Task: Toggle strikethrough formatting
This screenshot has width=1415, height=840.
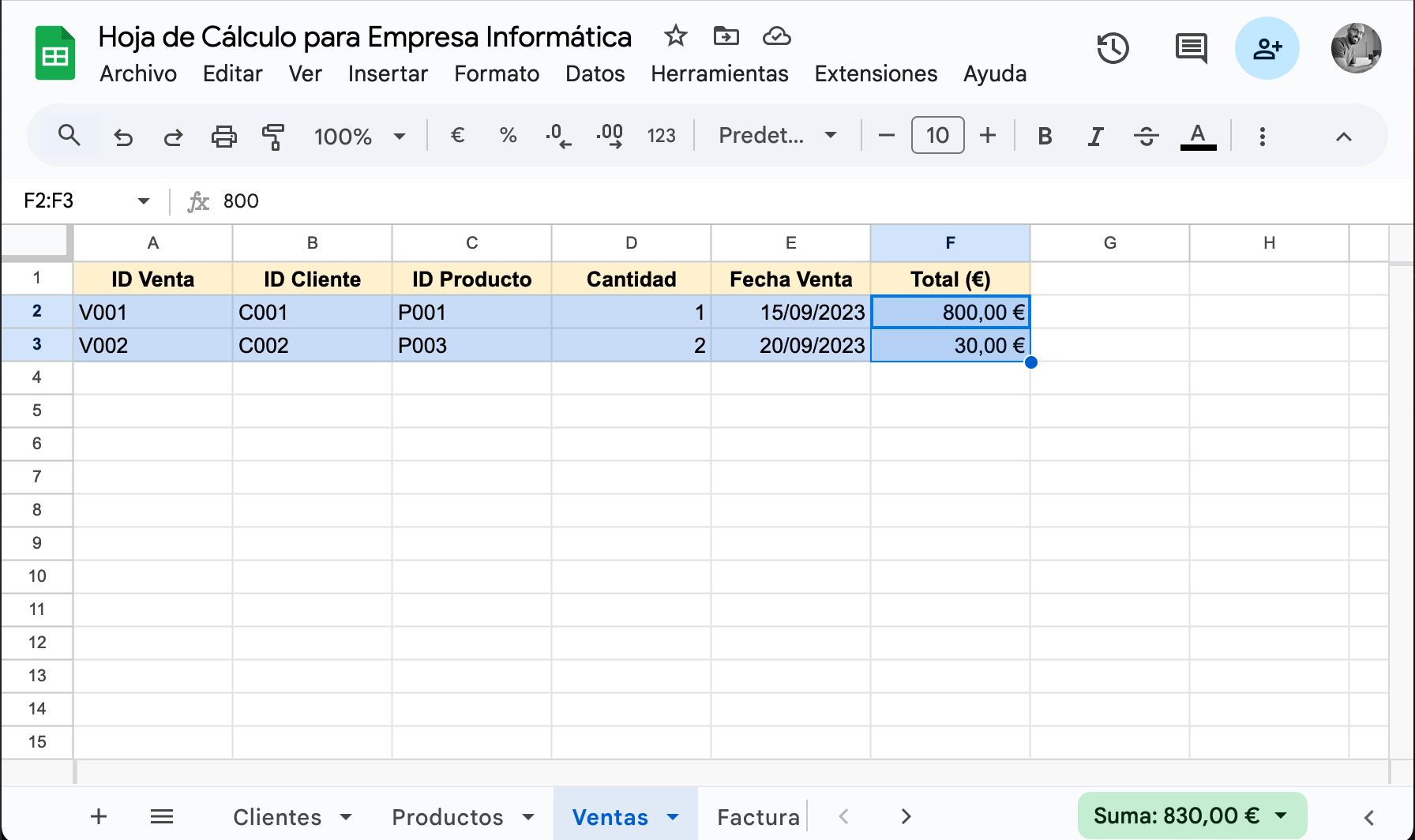Action: [x=1146, y=137]
